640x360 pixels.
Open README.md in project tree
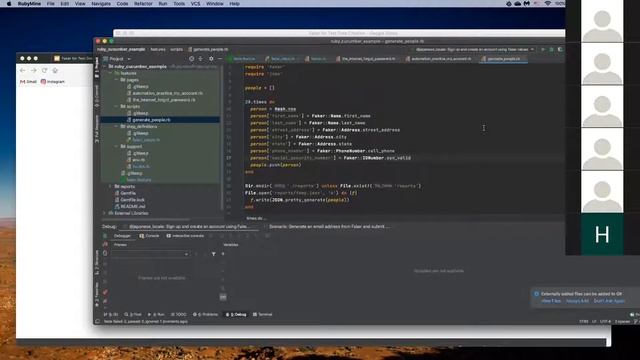133,207
